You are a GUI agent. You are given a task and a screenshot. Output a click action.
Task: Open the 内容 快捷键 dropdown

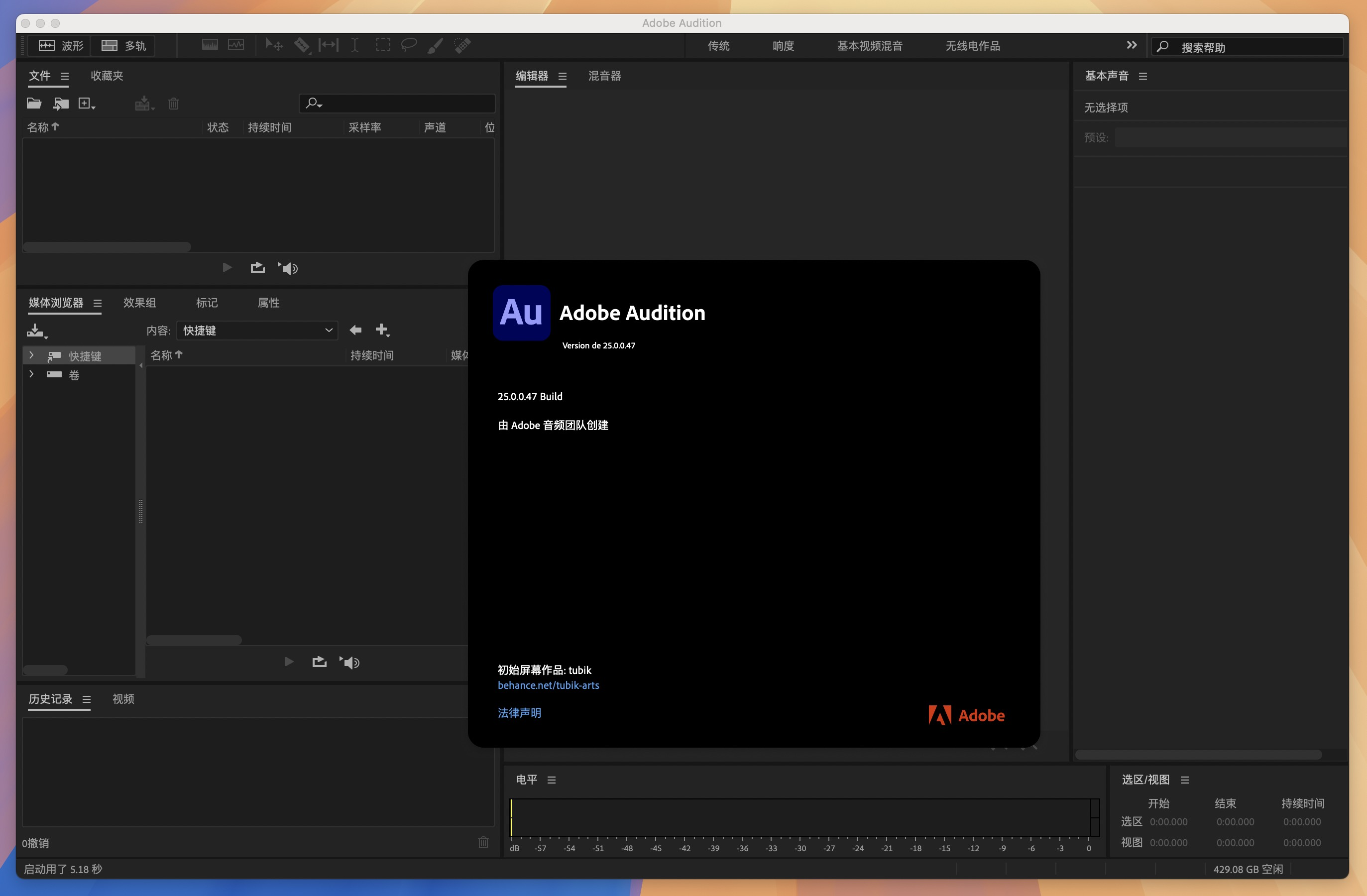(x=257, y=330)
